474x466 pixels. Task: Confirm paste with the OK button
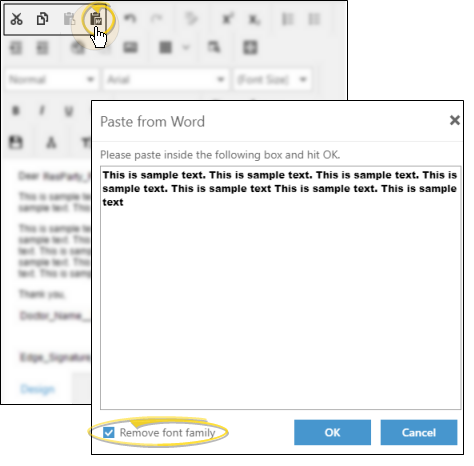tap(332, 432)
